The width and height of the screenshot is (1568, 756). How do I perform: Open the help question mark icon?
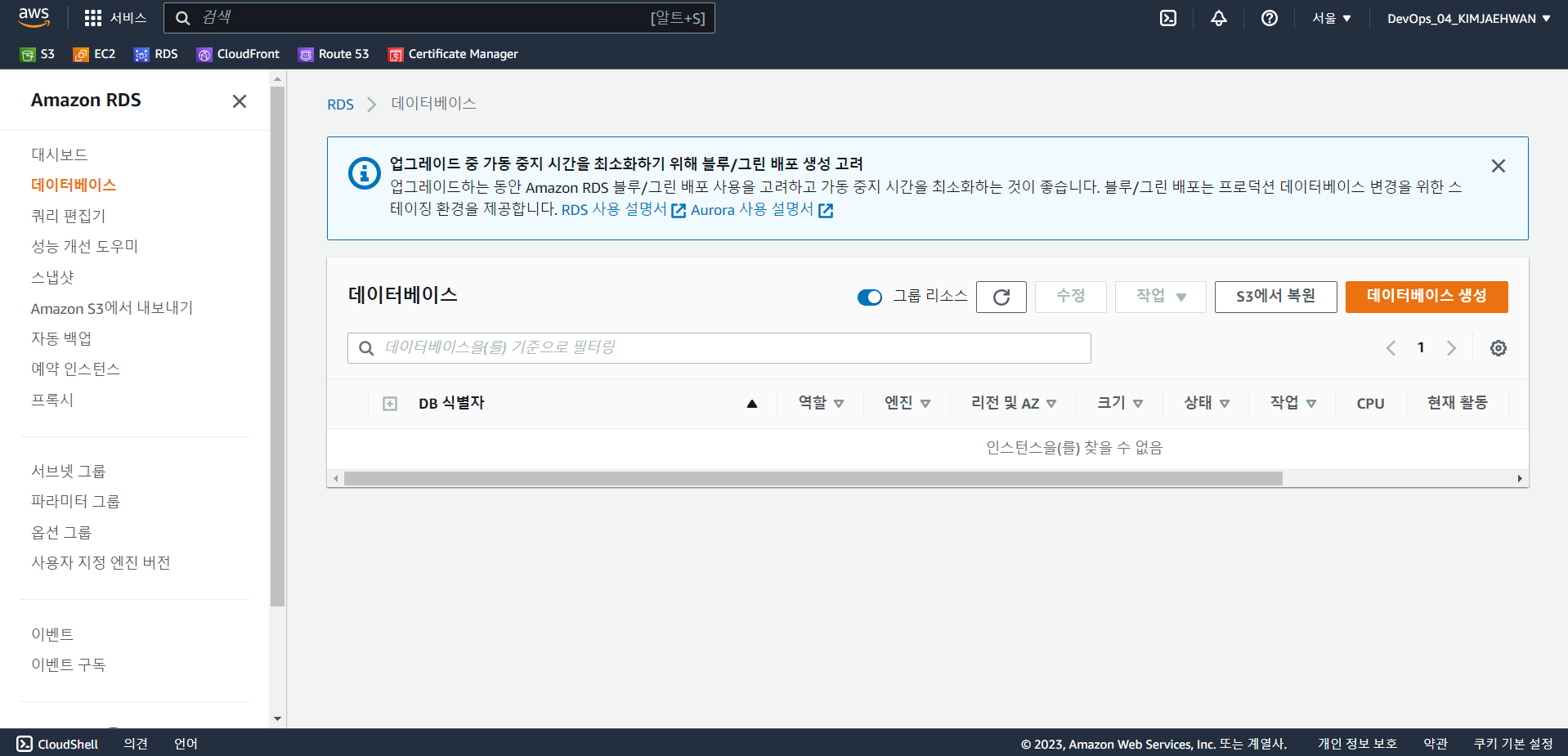(1270, 18)
